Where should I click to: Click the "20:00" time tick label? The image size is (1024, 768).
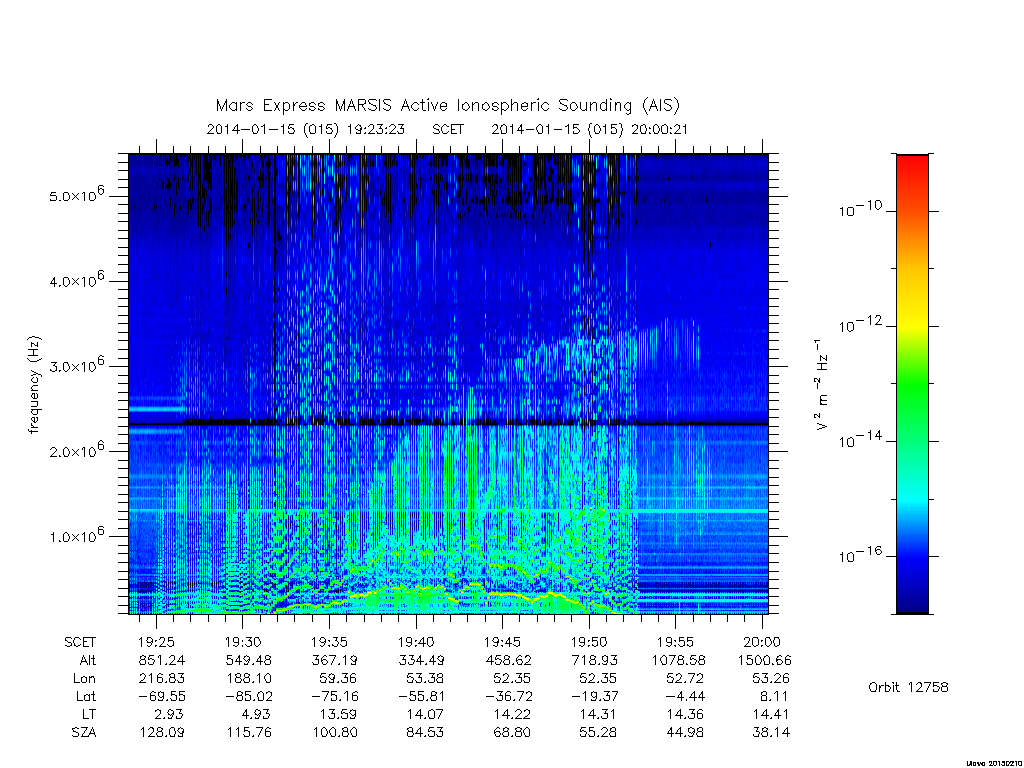pyautogui.click(x=762, y=643)
